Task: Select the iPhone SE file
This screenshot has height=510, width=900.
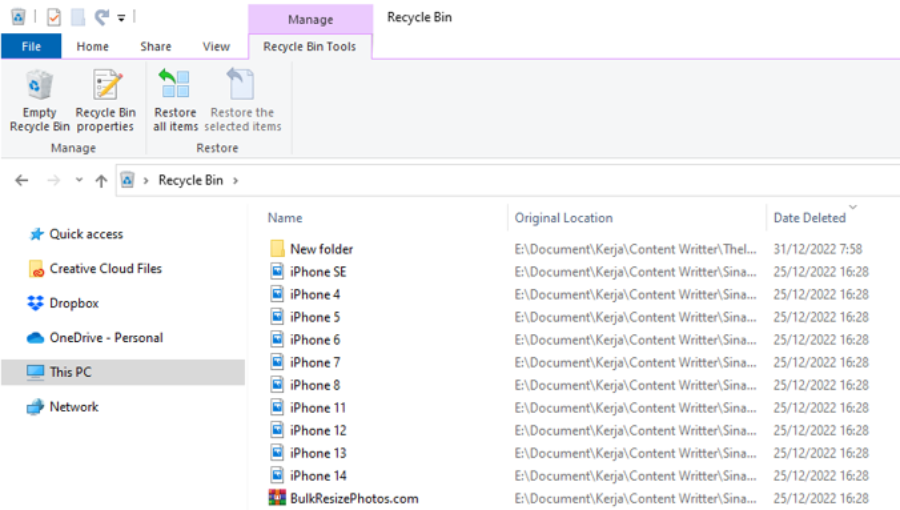Action: click(318, 272)
